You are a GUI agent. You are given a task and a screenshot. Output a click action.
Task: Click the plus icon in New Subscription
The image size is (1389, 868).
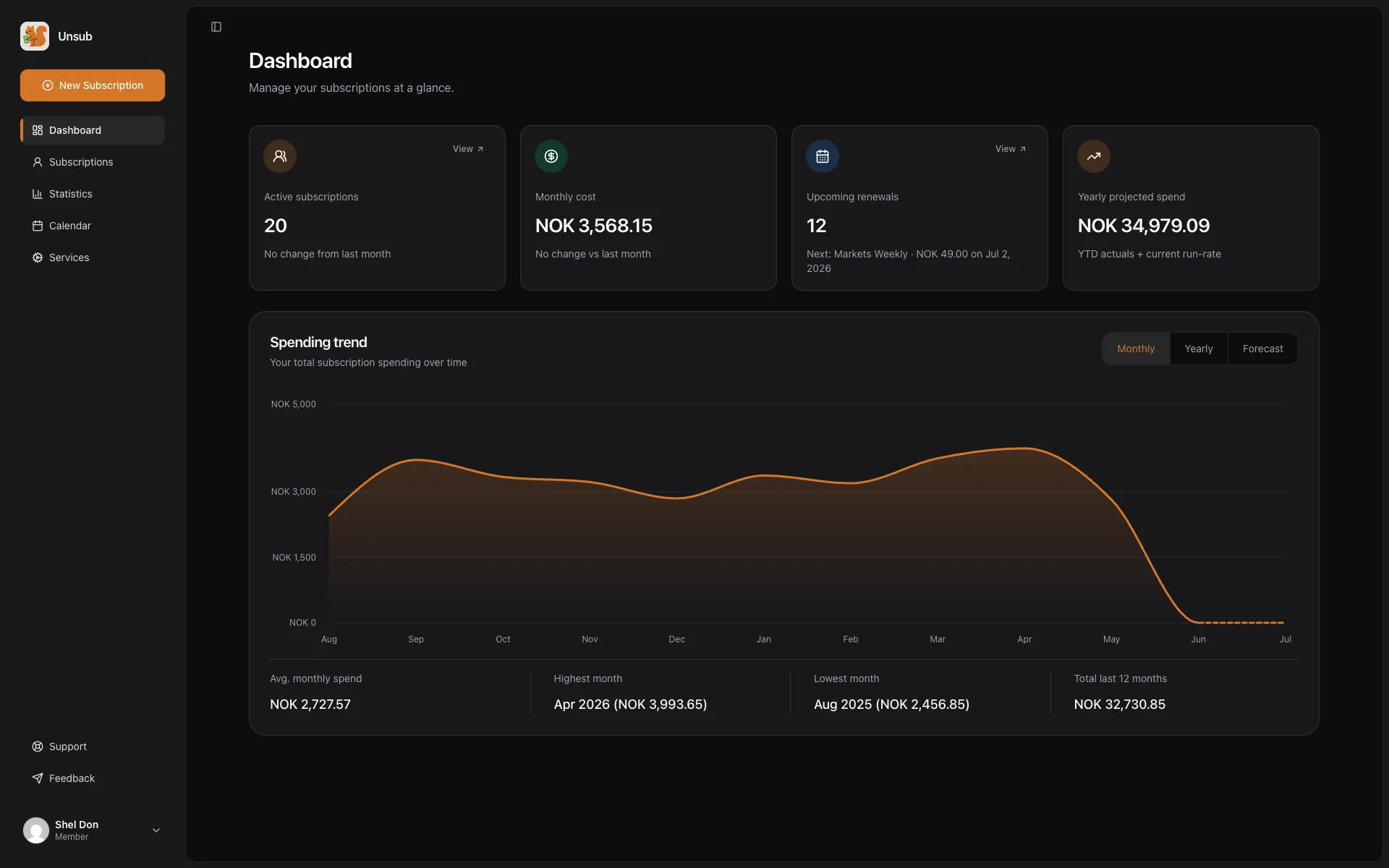pos(48,85)
